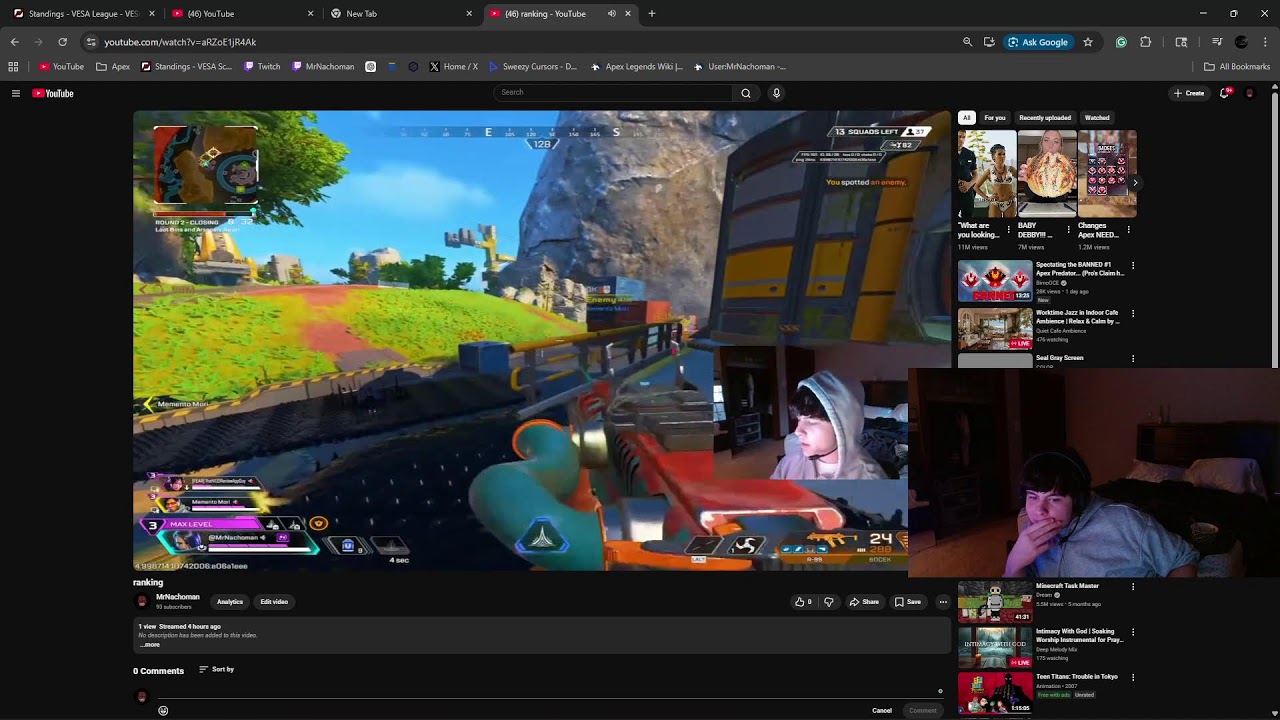1280x720 pixels.
Task: Open emoji picker in comment box
Action: (163, 711)
